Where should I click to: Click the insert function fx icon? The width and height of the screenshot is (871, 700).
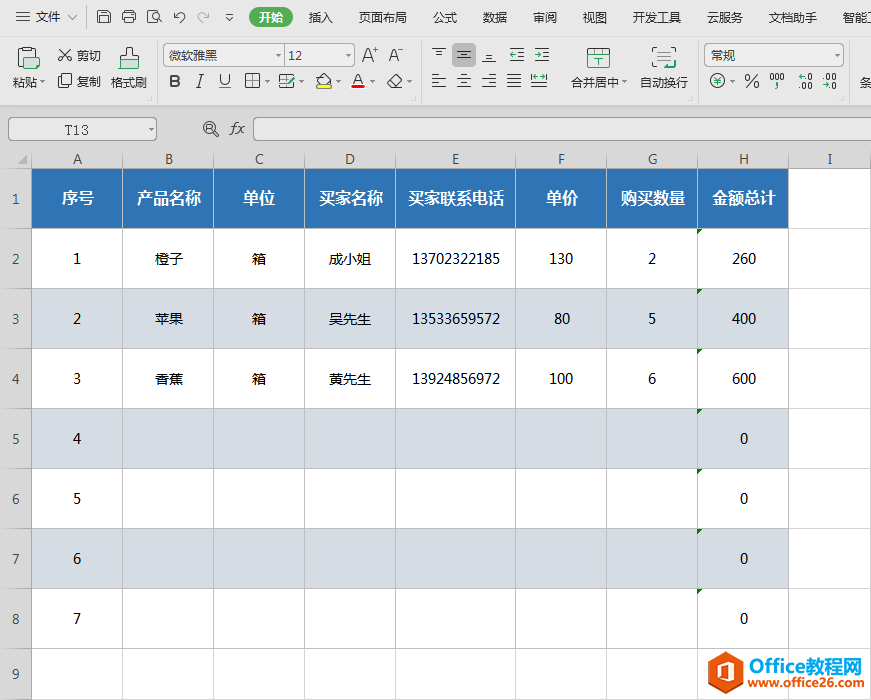pos(237,128)
